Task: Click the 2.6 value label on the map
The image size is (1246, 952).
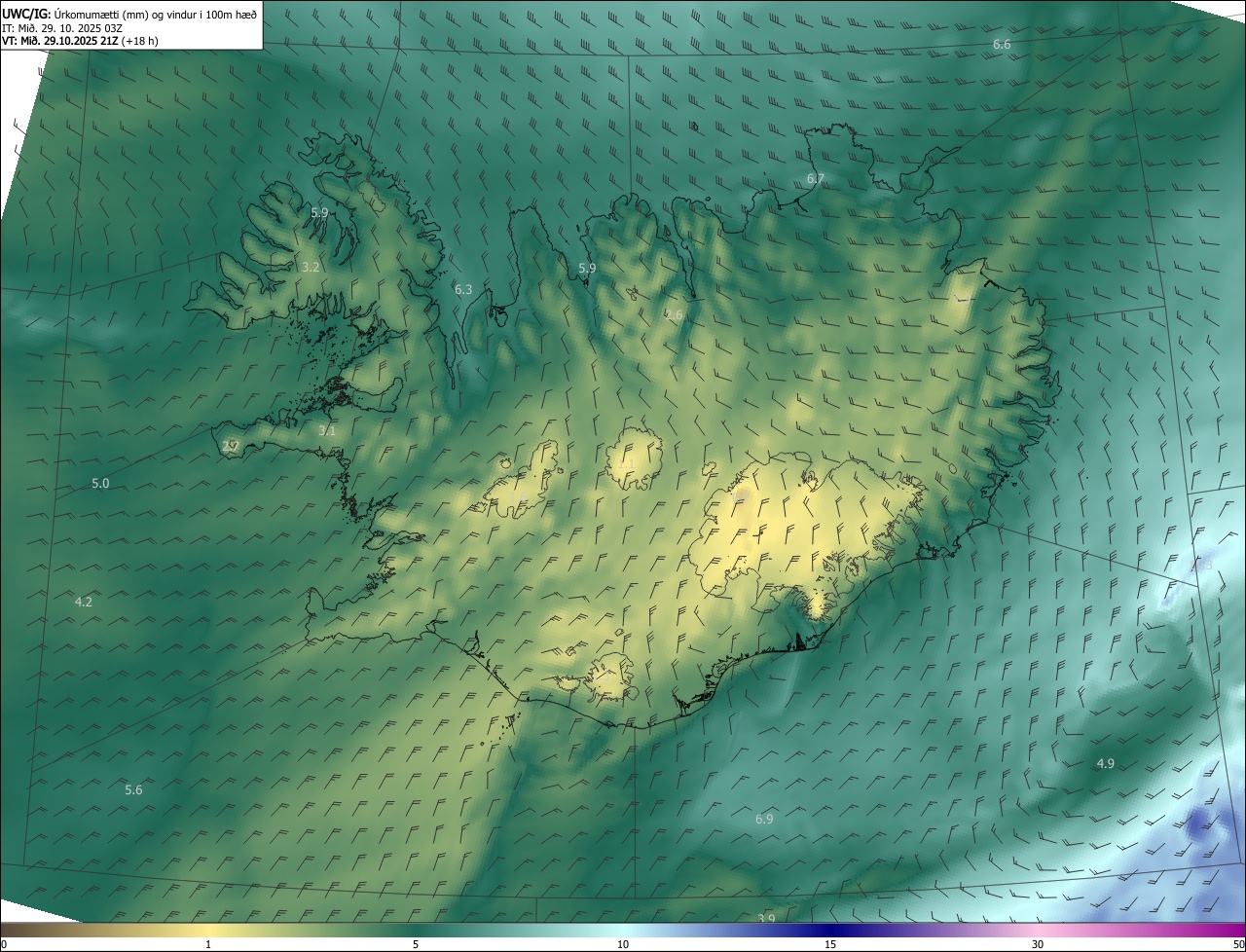Action: (674, 314)
